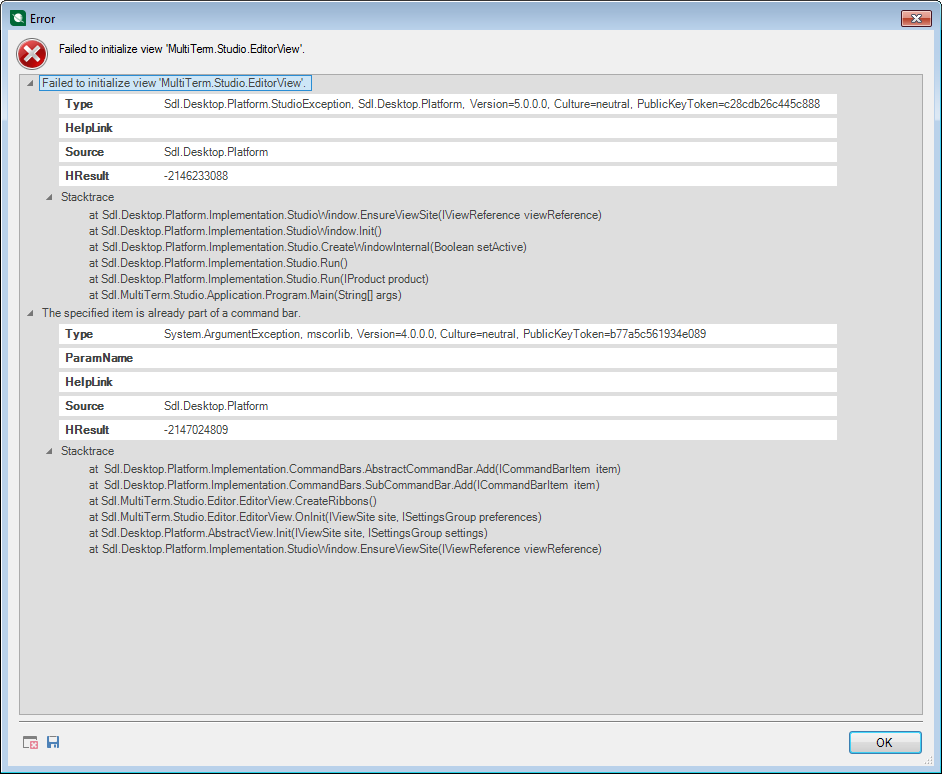Click the HResult value -2147024809
942x774 pixels.
coord(196,430)
